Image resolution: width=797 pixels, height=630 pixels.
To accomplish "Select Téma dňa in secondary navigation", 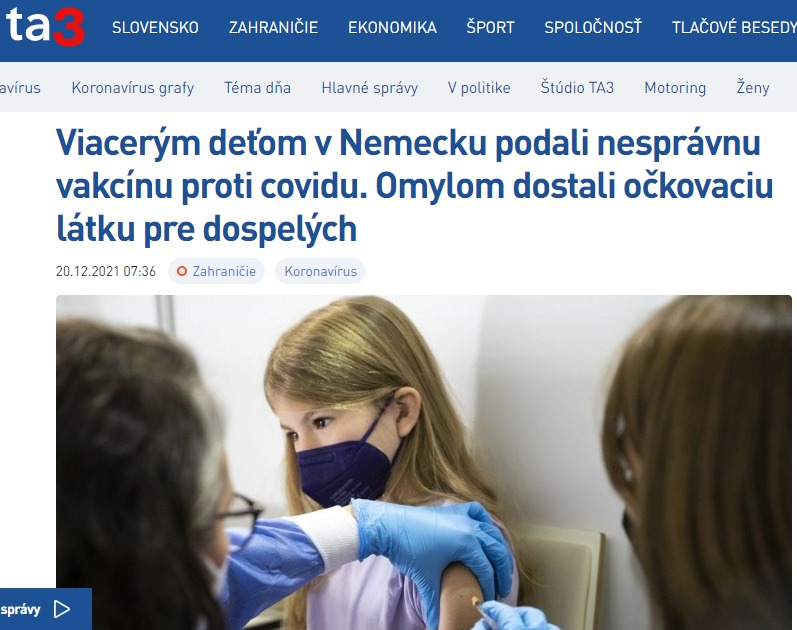I will point(257,87).
